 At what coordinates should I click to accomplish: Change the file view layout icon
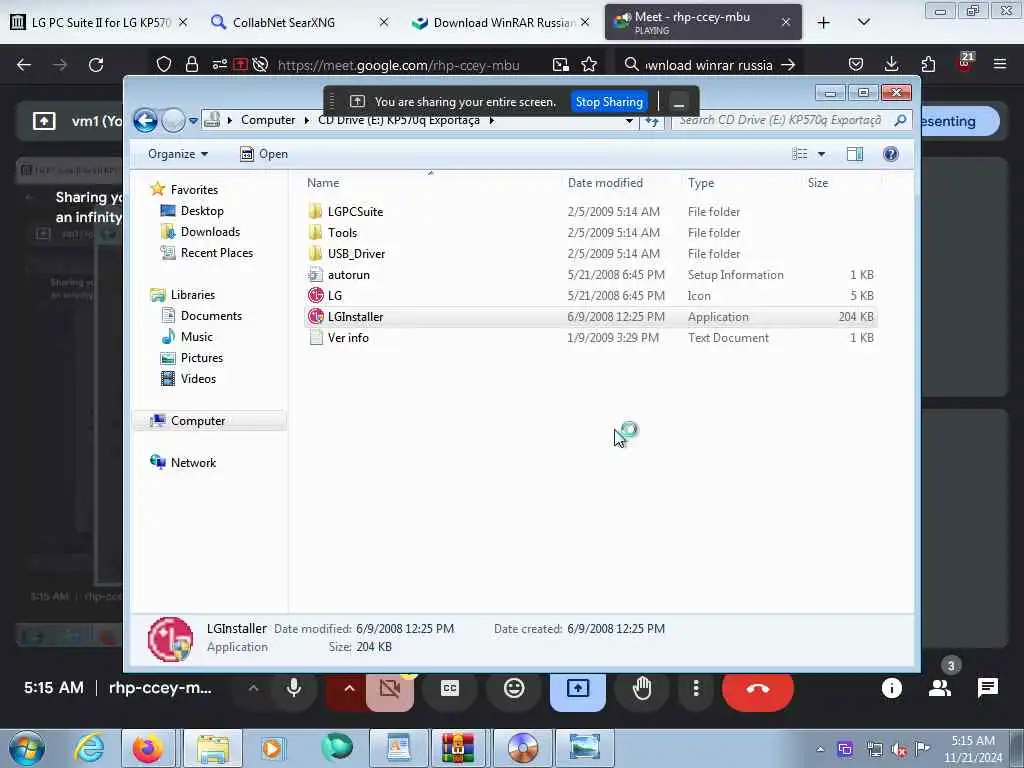pos(799,154)
